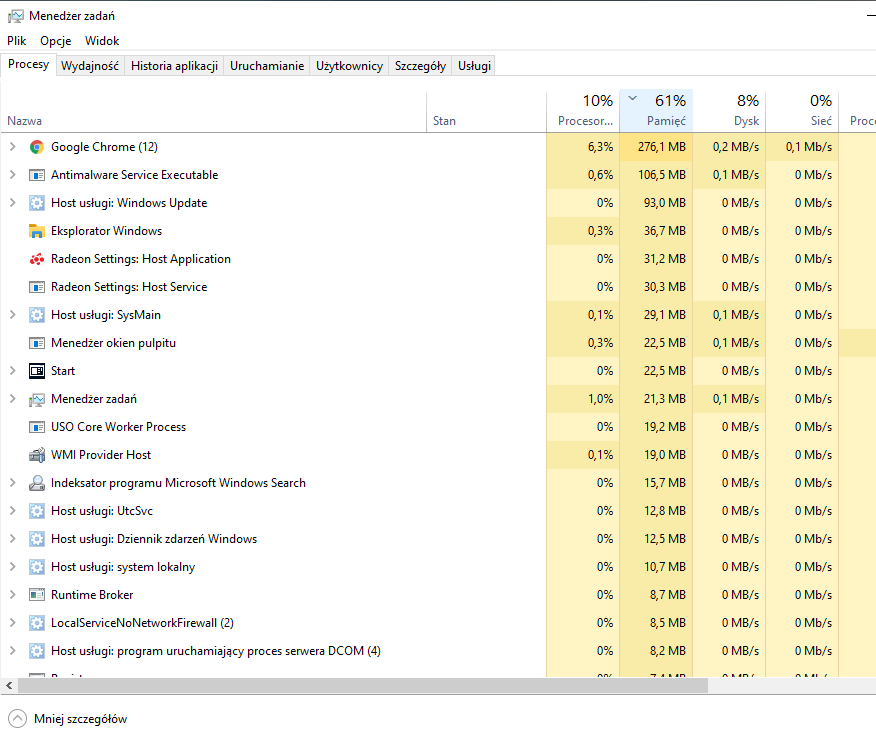Screen dimensions: 876x731
Task: Sort by Pamięć column showing 61%
Action: pyautogui.click(x=656, y=111)
